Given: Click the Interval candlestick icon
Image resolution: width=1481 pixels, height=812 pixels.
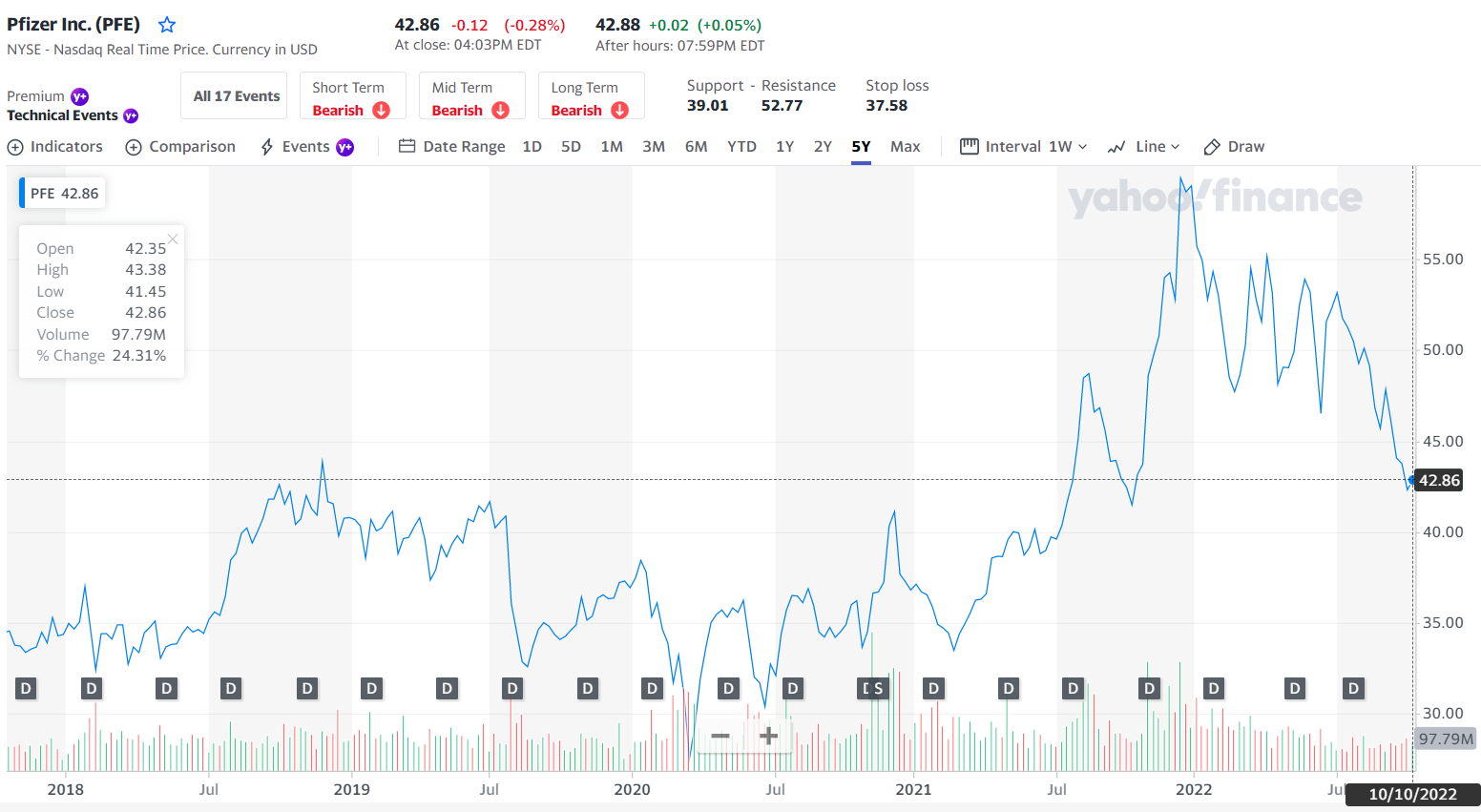Looking at the screenshot, I should point(970,146).
